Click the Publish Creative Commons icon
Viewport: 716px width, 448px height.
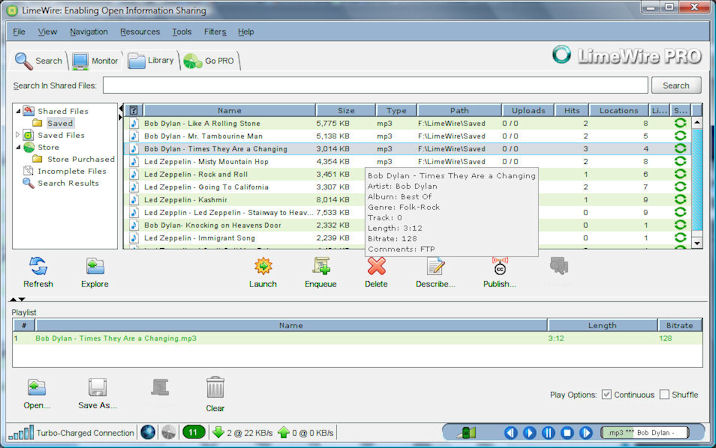pyautogui.click(x=500, y=266)
